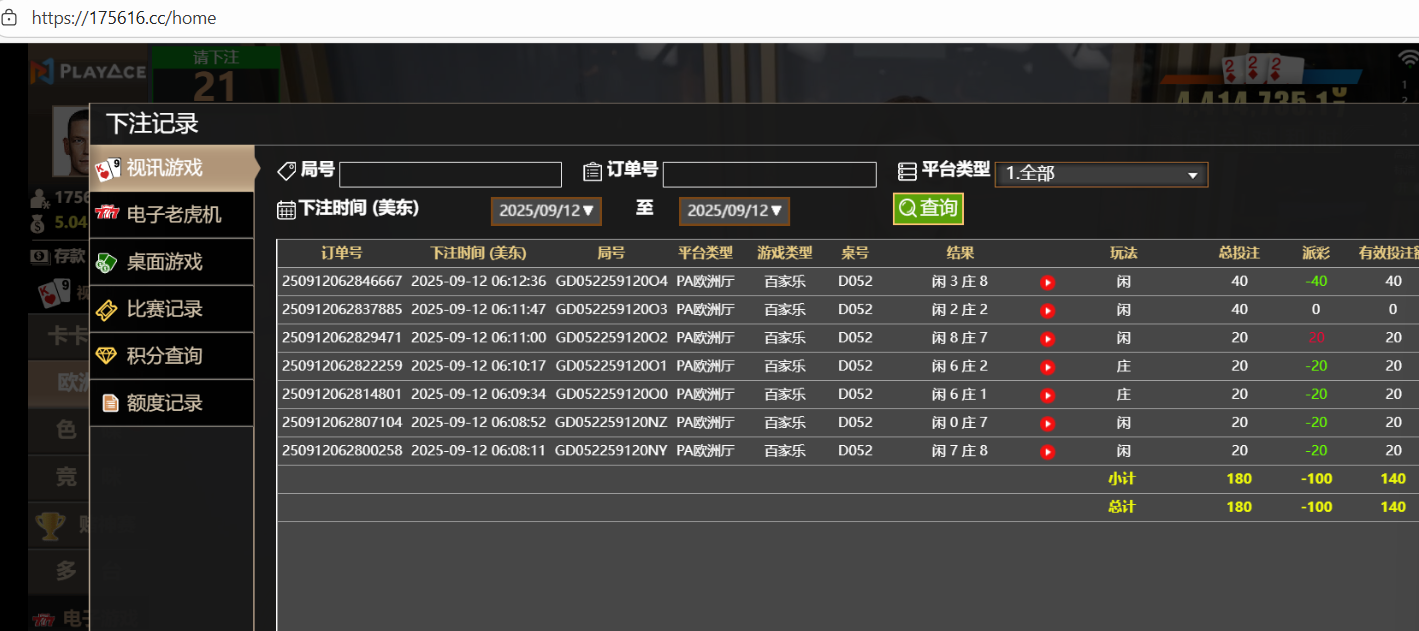
Task: Click the replay icon in the 闲 7 庄 8 row
Action: 1047,452
